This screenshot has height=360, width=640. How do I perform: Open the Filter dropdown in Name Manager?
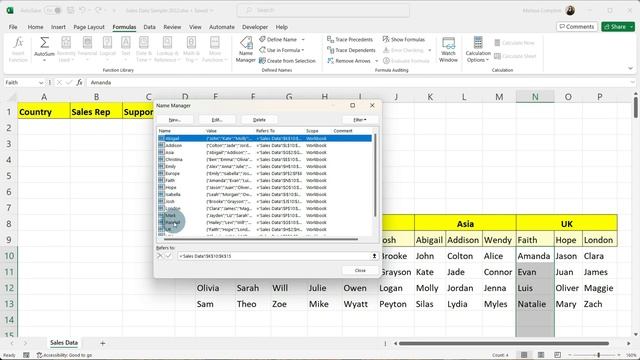pyautogui.click(x=360, y=120)
